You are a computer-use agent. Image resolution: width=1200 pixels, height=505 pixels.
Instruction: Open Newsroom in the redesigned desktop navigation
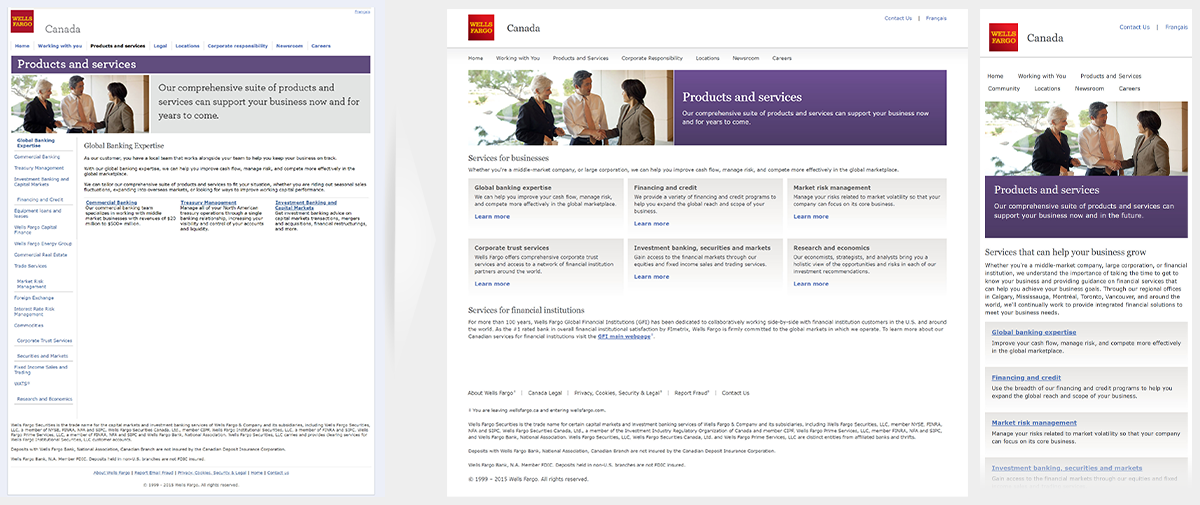pyautogui.click(x=746, y=58)
